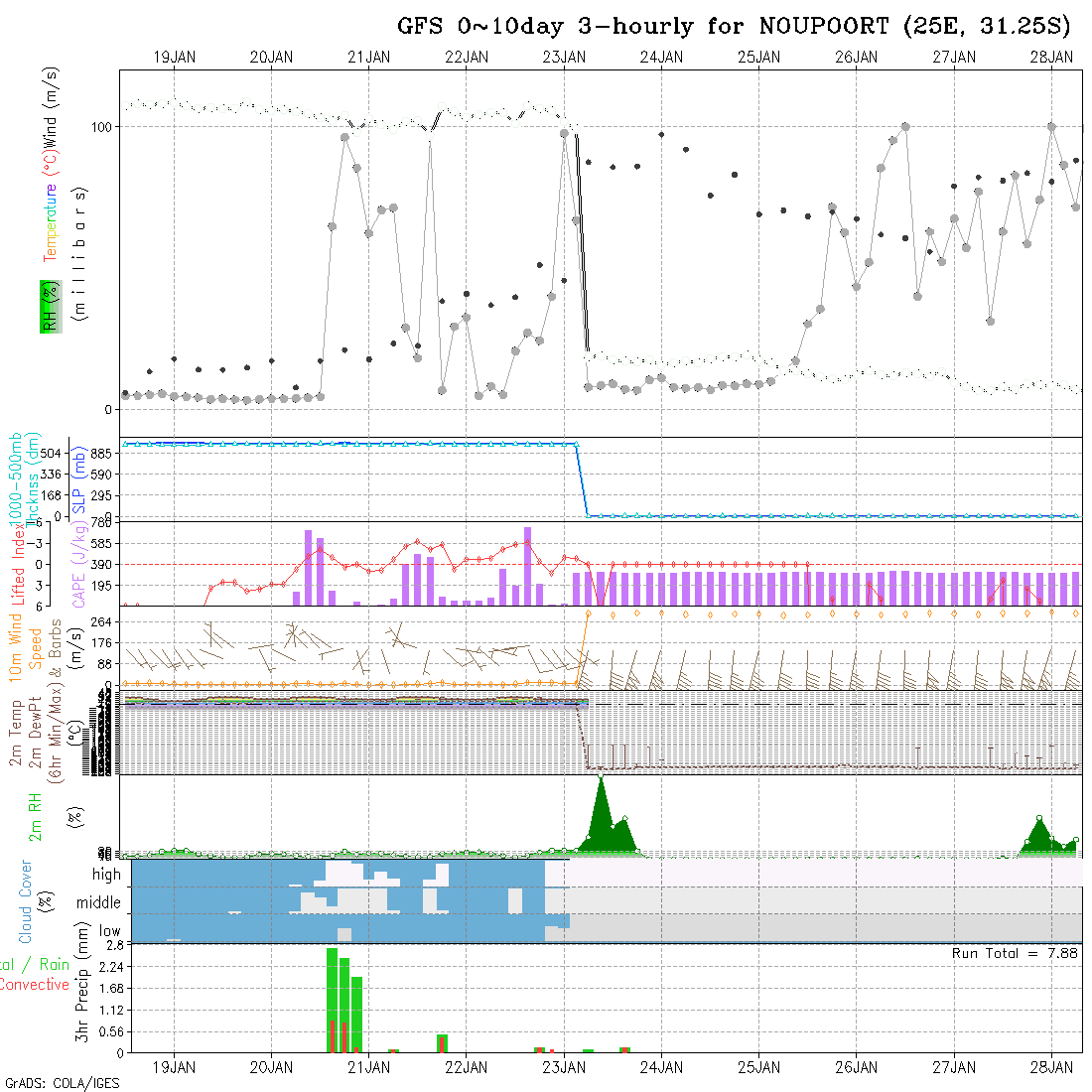Click the 195 CAPE axis value
This screenshot has width=1092, height=1092.
[101, 586]
